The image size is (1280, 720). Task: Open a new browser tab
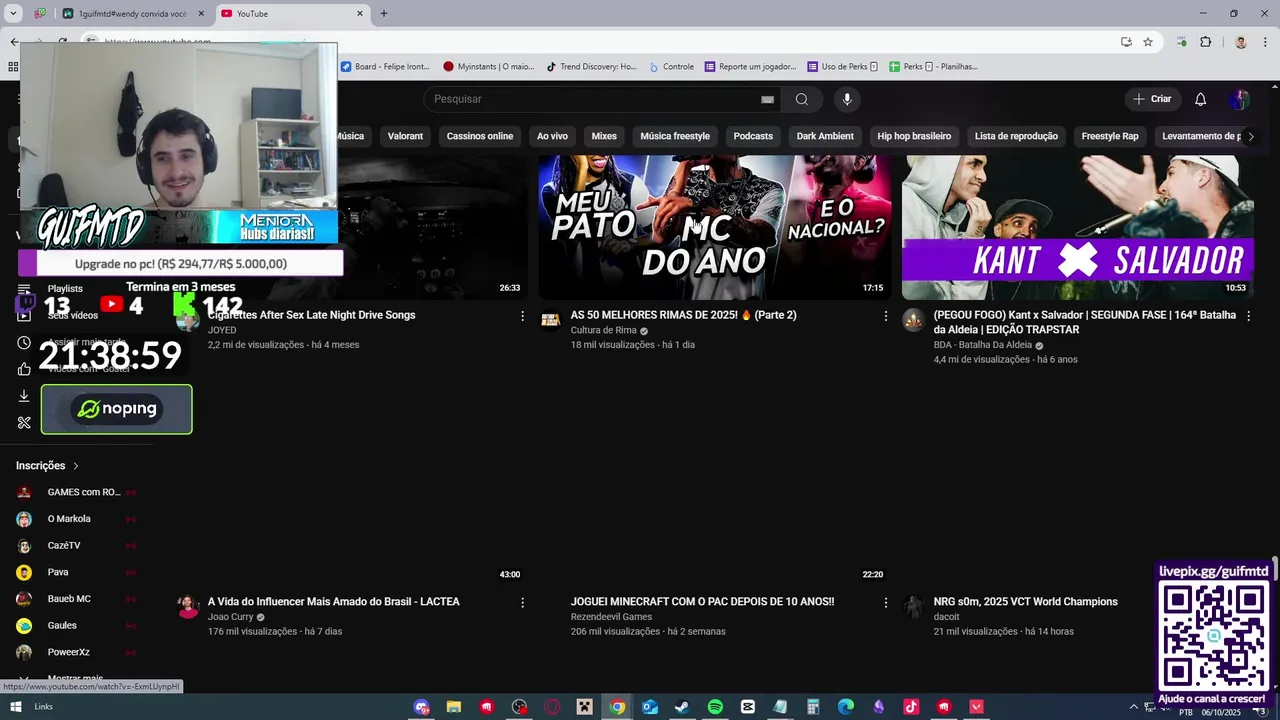pos(383,14)
